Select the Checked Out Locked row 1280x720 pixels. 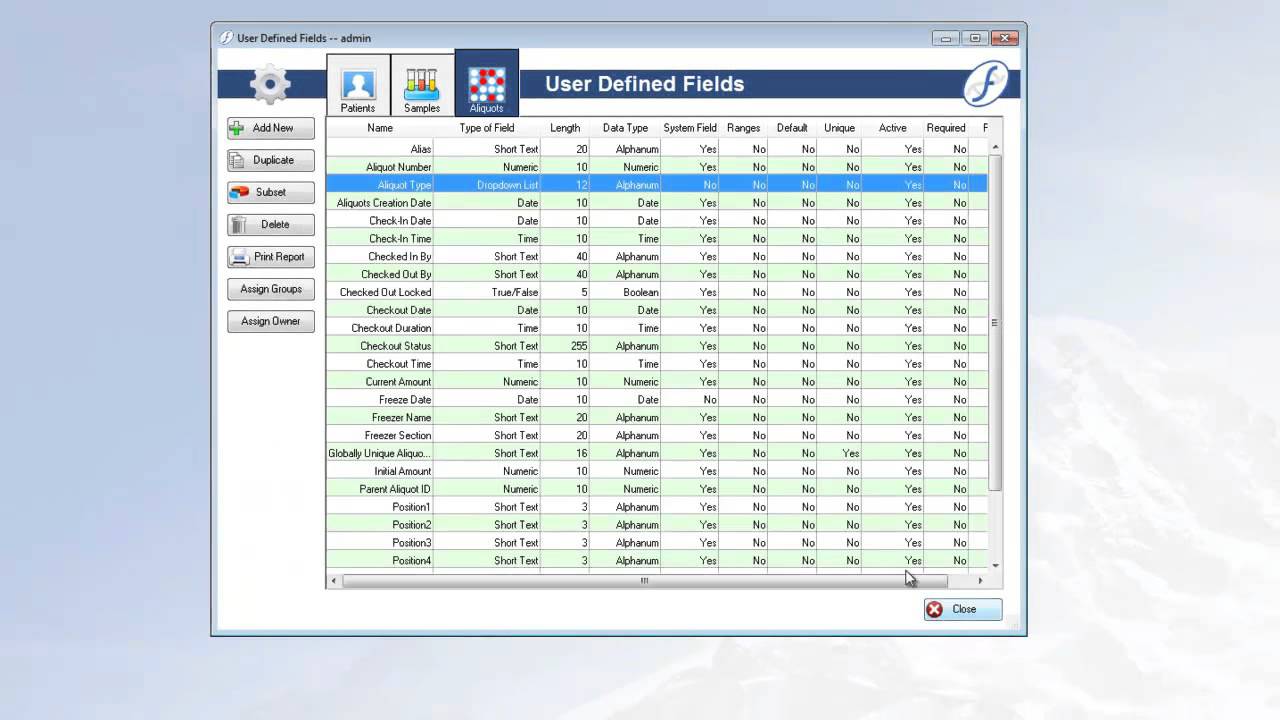(x=657, y=292)
